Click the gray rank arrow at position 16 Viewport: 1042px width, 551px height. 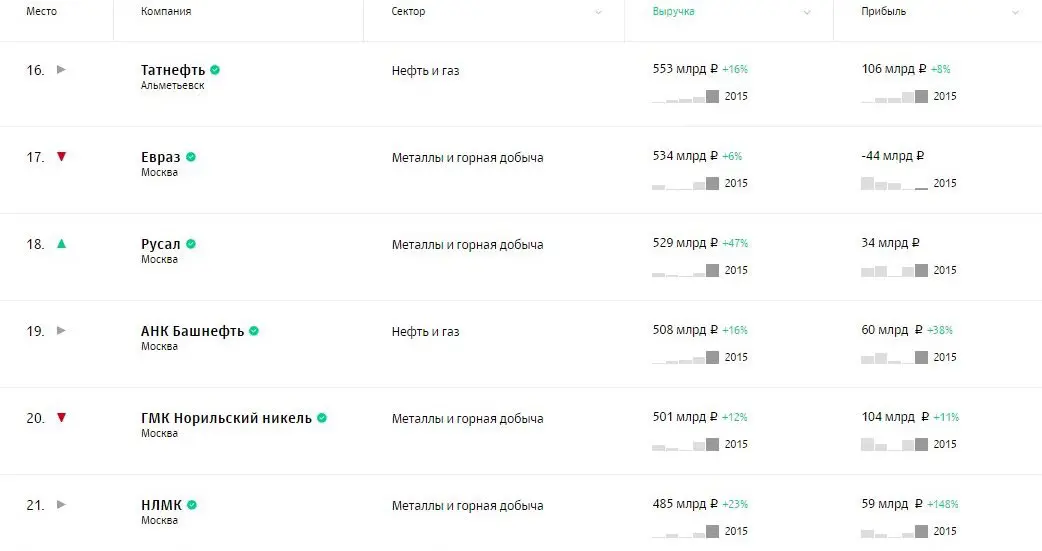click(61, 69)
